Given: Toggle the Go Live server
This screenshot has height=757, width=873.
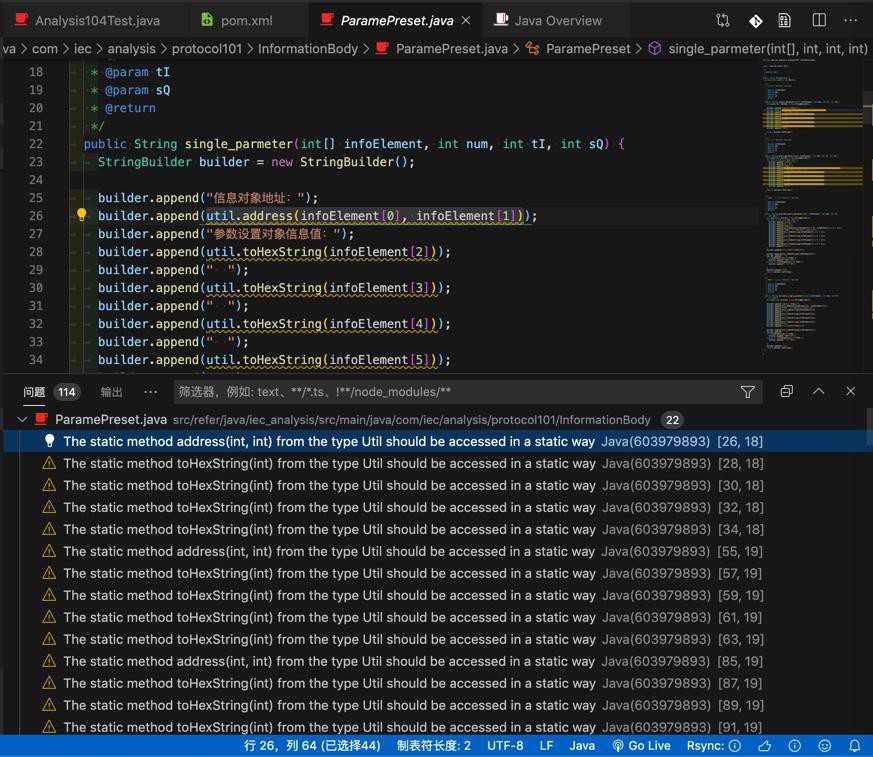Looking at the screenshot, I should pyautogui.click(x=641, y=745).
